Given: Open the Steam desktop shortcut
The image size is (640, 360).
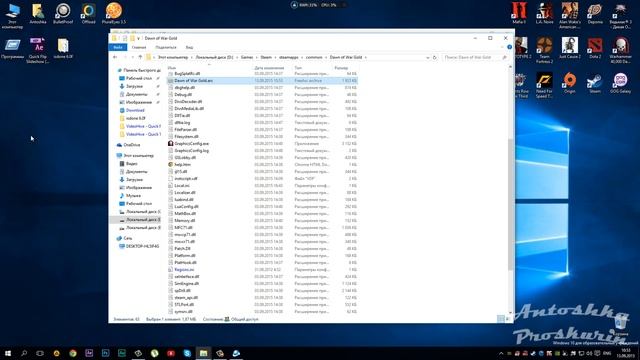Looking at the screenshot, I should [x=595, y=83].
